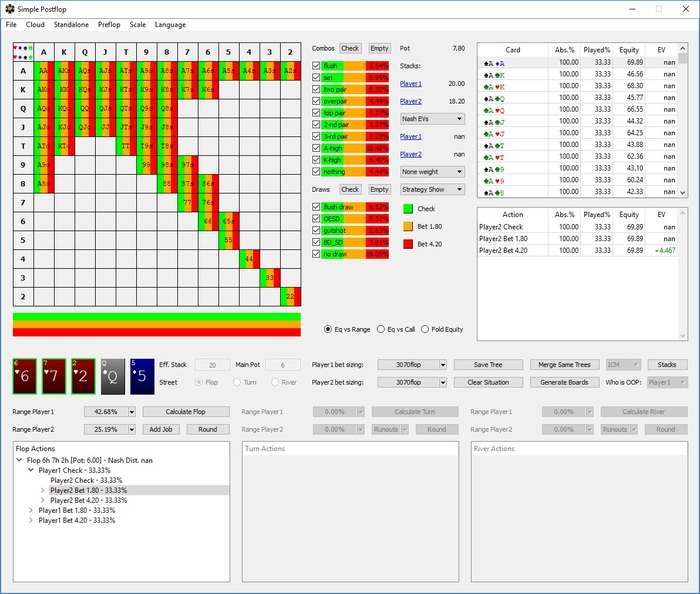Viewport: 700px width, 594px height.
Task: Select the QQ hand cell
Action: click(x=85, y=108)
